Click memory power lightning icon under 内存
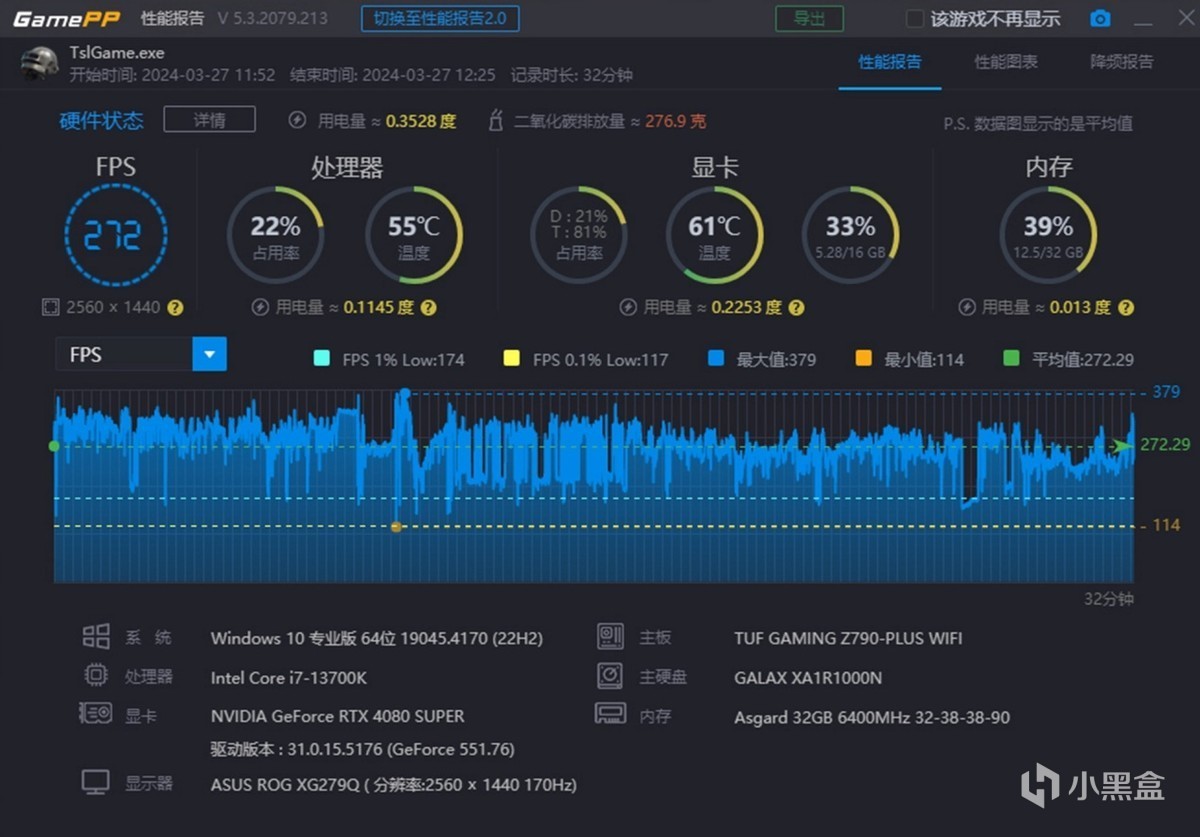Image resolution: width=1200 pixels, height=837 pixels. (966, 308)
